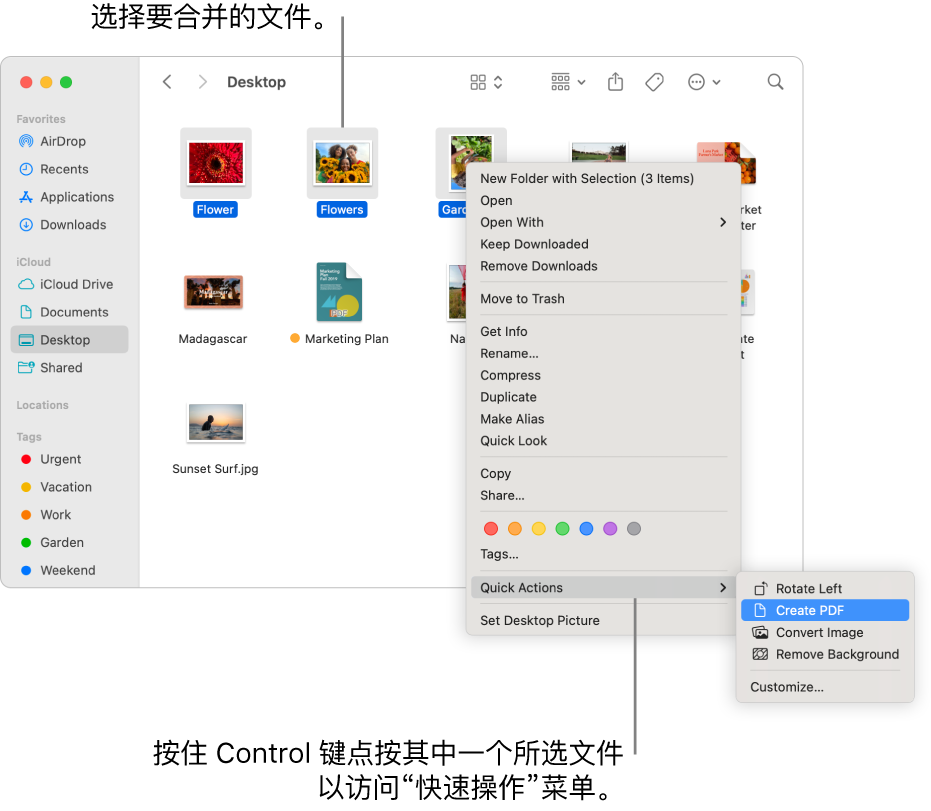Select the Sunset Surf.jpg thumbnail
Viewport: 931px width, 811px height.
tap(216, 423)
